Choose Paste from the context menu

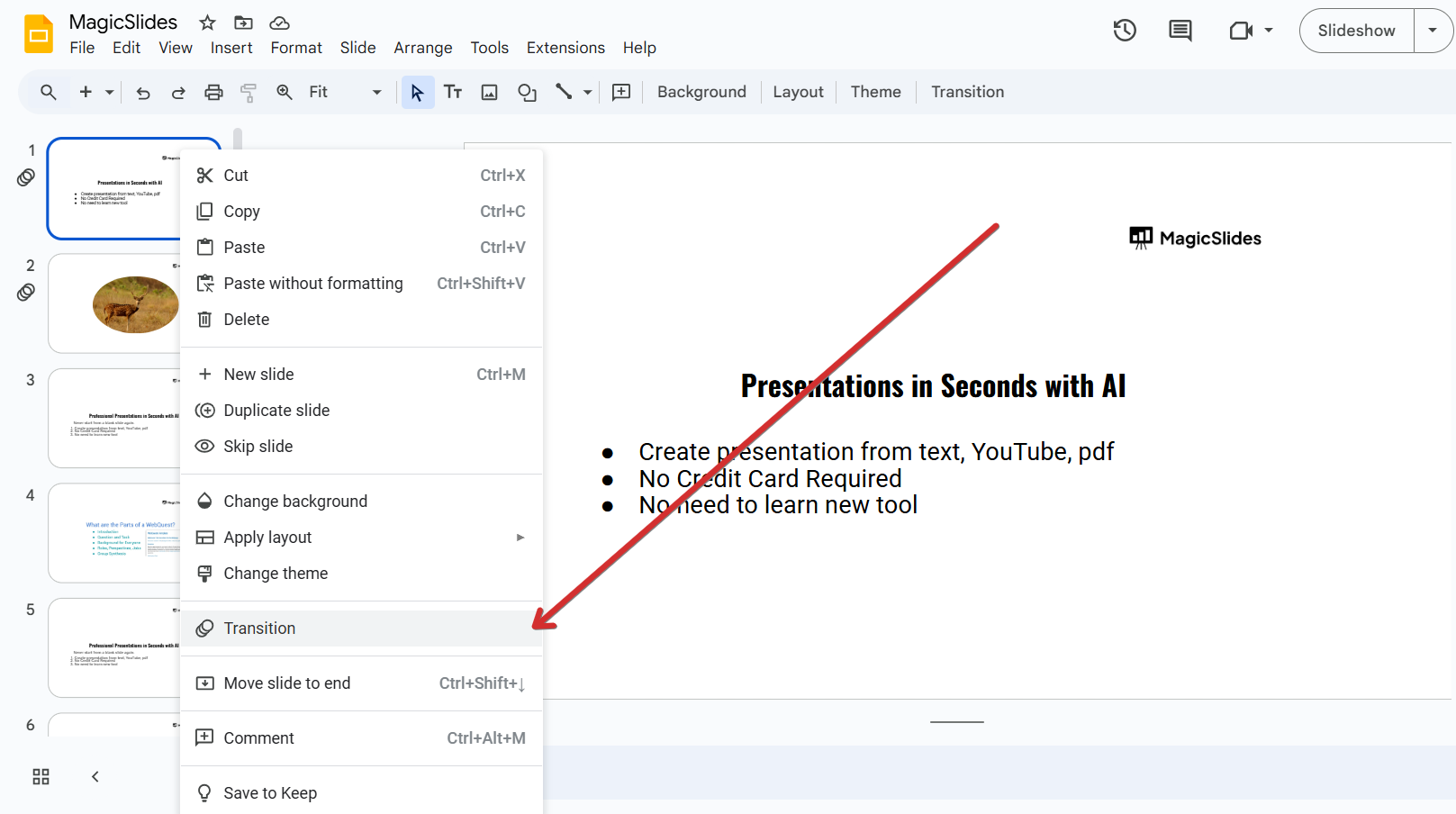pyautogui.click(x=361, y=248)
